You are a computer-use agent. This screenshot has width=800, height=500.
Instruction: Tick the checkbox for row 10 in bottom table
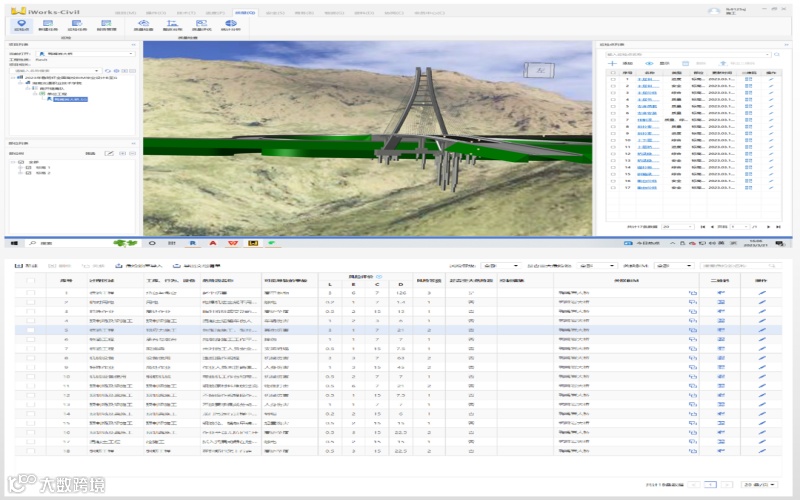tap(30, 376)
